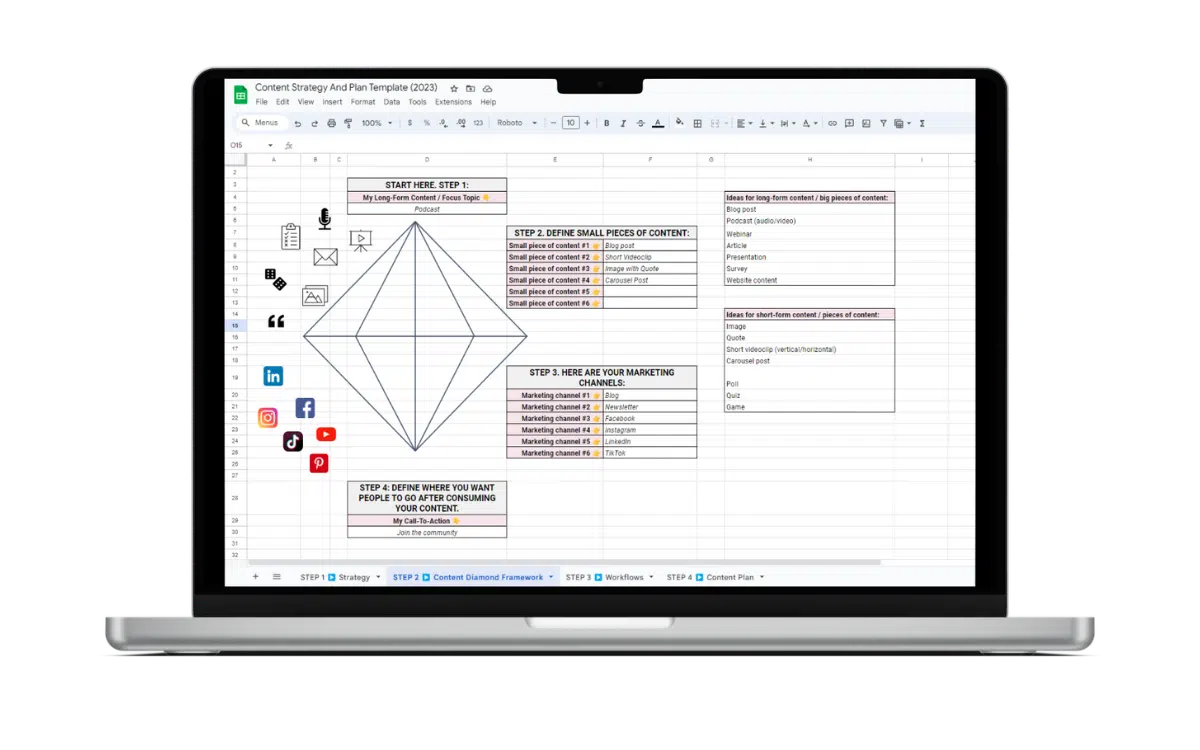Toggle strikethrough formatting
Viewport: 1200px width, 750px height.
(x=640, y=123)
